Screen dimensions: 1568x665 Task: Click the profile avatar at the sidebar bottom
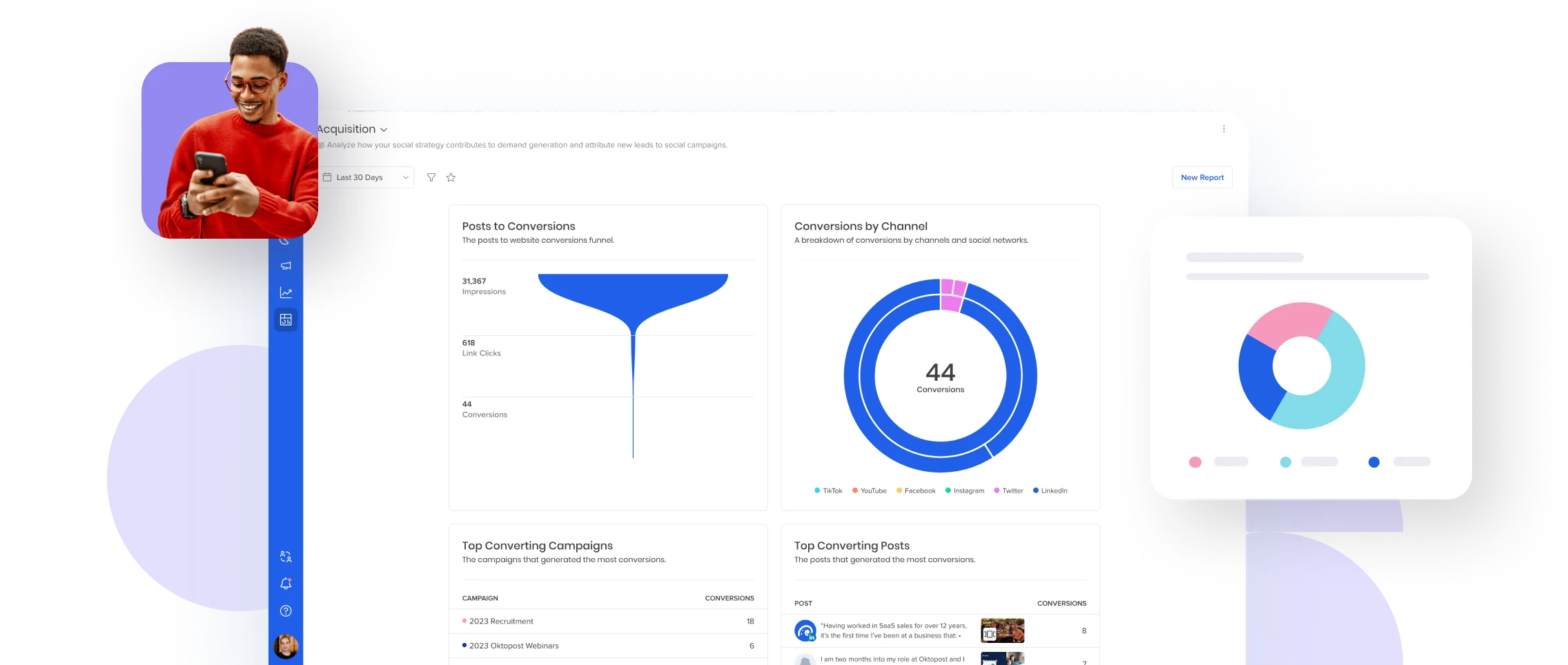pyautogui.click(x=287, y=646)
